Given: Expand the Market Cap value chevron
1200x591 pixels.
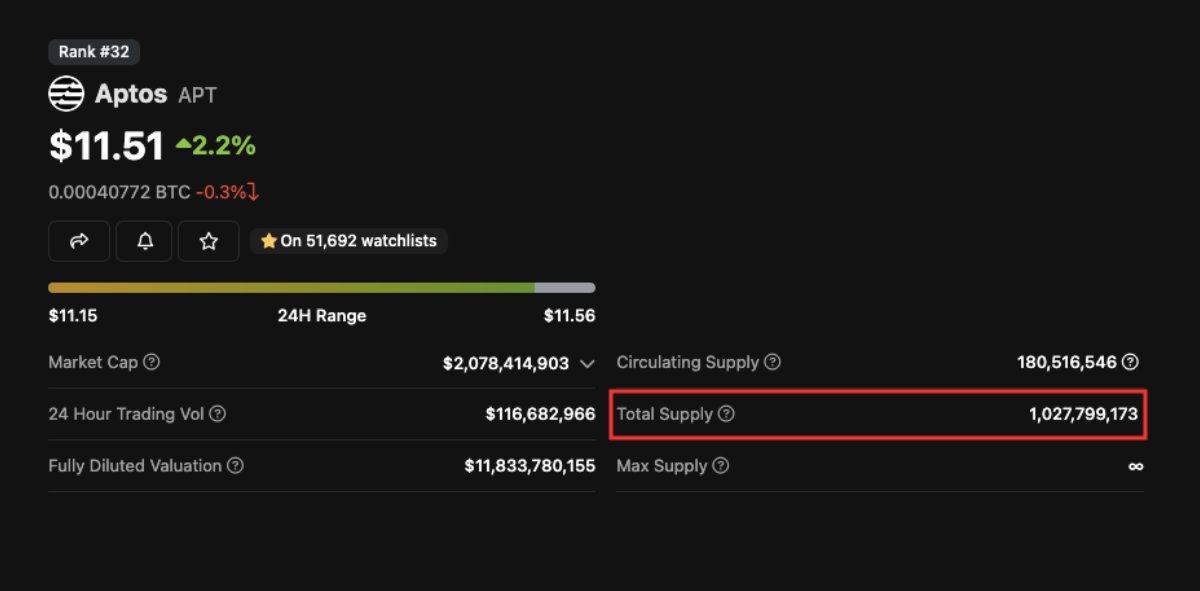Looking at the screenshot, I should pos(587,364).
